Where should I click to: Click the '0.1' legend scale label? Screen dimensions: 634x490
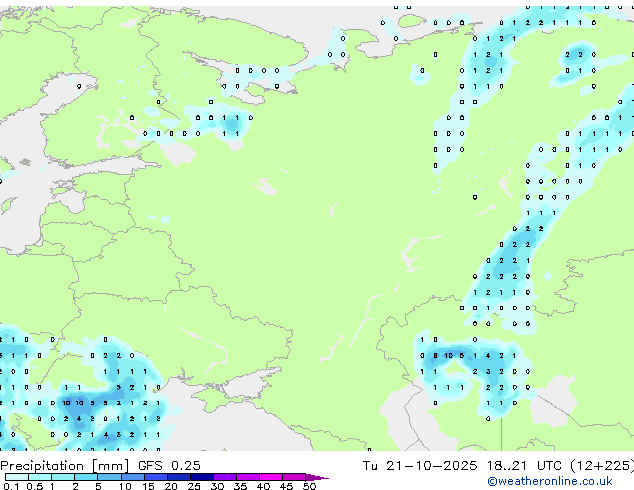pos(11,486)
